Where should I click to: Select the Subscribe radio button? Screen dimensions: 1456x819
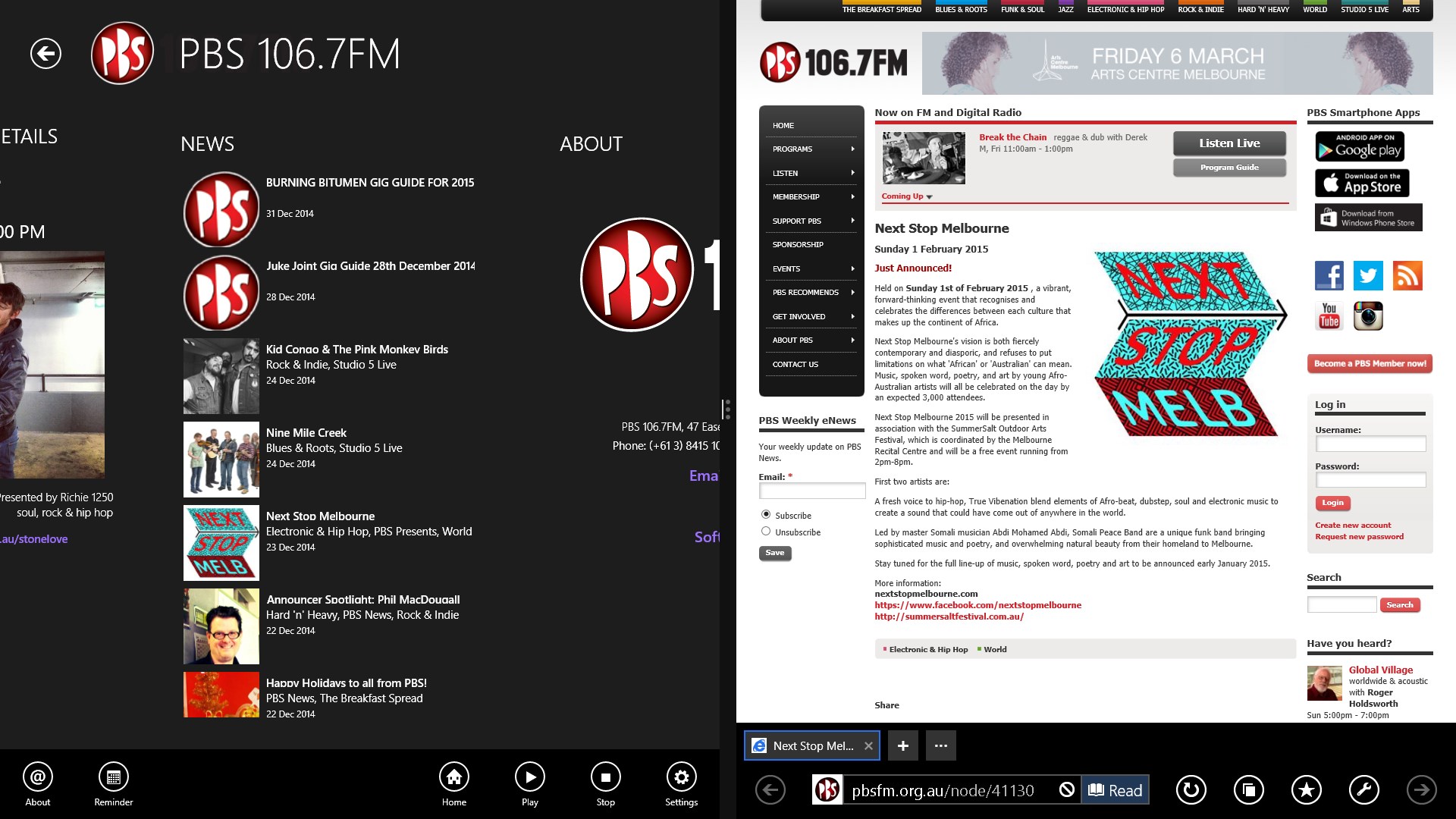[766, 514]
